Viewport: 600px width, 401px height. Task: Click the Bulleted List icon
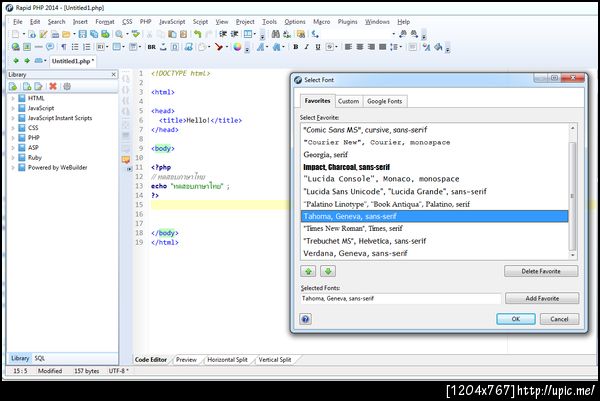tap(75, 47)
